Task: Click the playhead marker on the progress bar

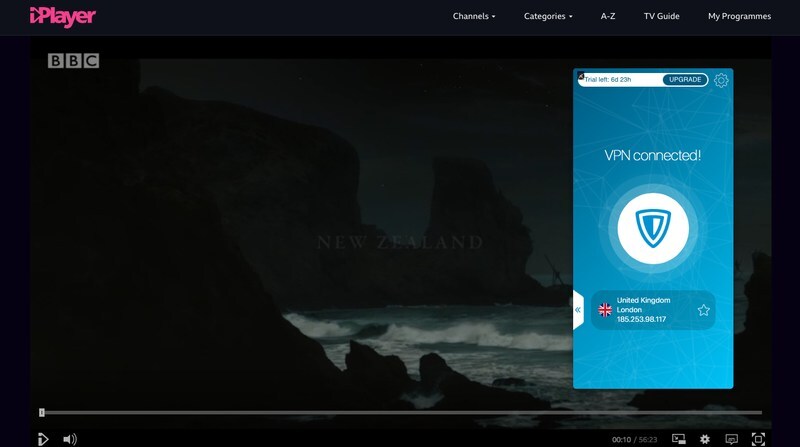Action: 42,412
